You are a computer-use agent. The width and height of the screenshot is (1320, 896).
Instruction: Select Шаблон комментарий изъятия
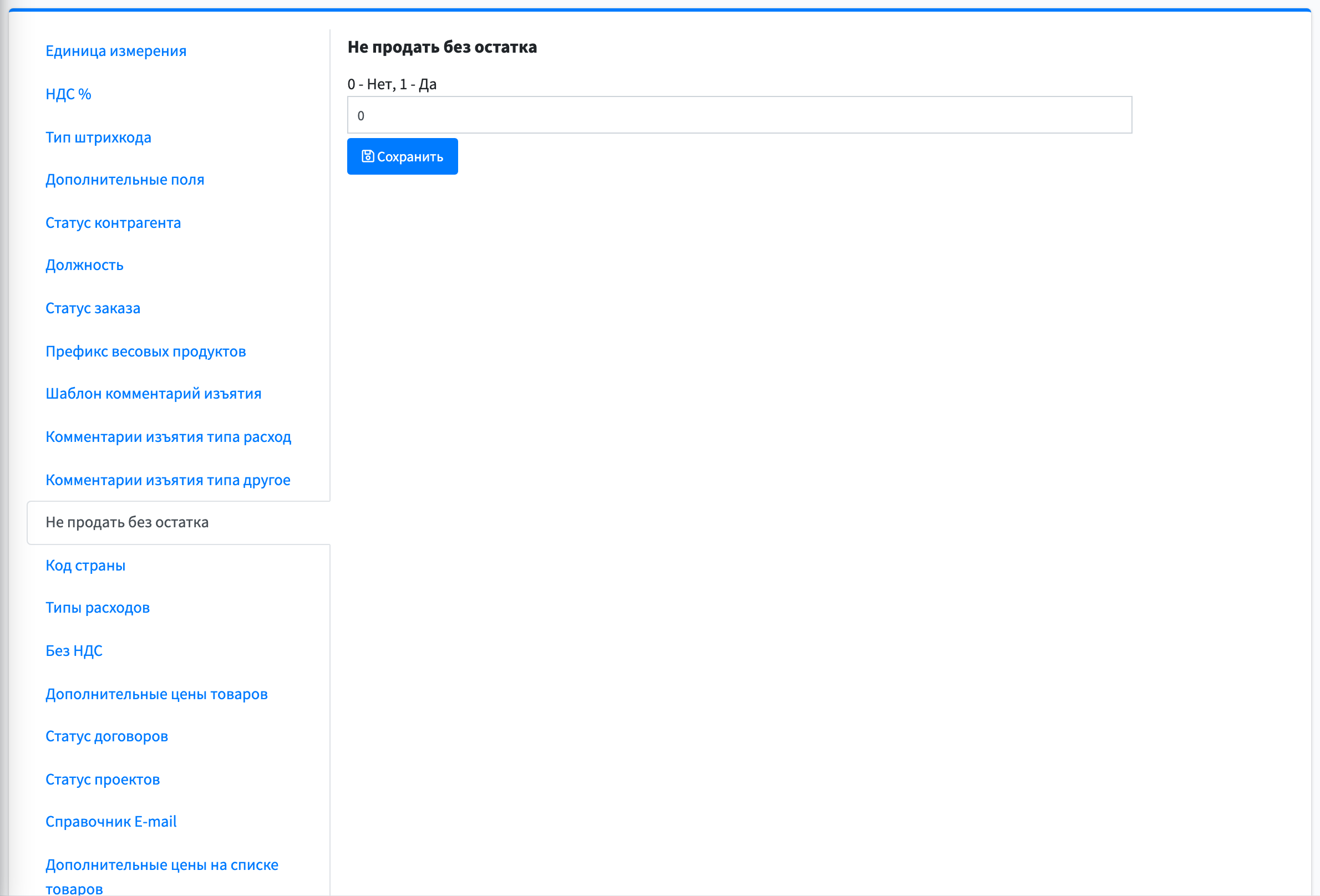pyautogui.click(x=154, y=394)
